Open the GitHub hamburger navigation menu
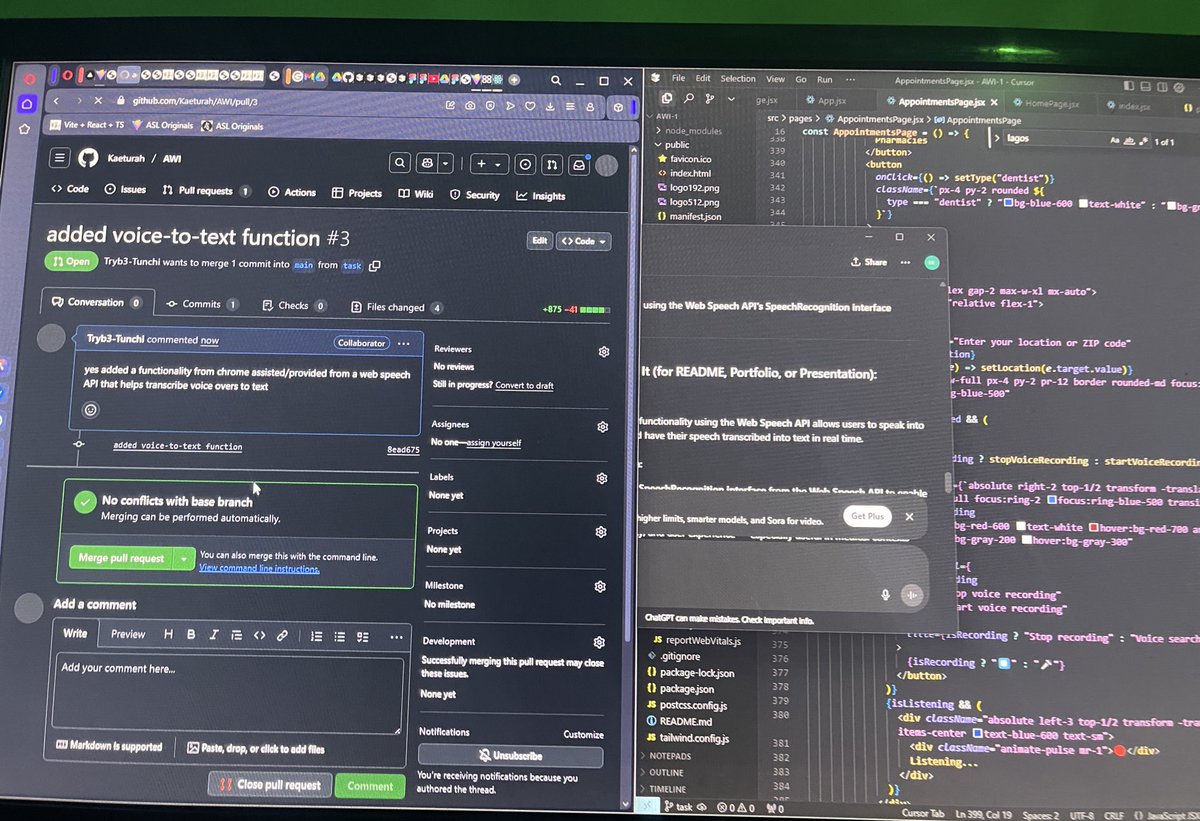 (x=60, y=158)
